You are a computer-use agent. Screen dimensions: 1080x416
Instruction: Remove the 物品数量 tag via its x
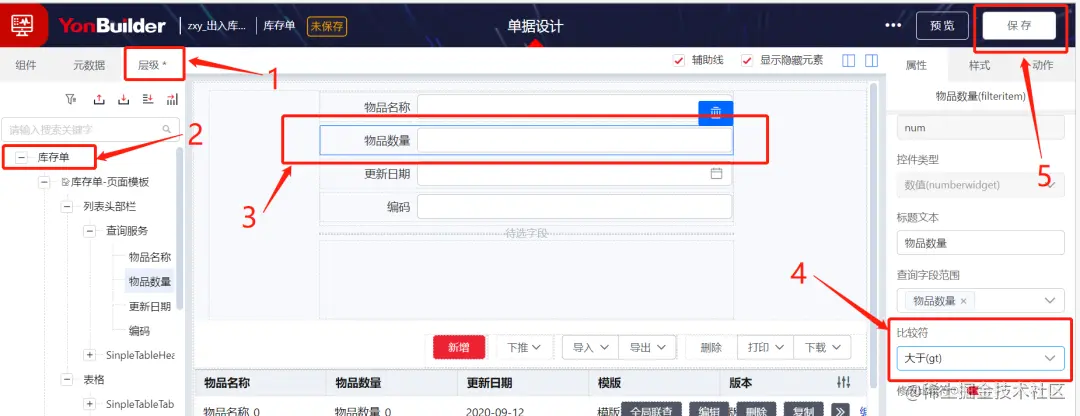[x=963, y=301]
